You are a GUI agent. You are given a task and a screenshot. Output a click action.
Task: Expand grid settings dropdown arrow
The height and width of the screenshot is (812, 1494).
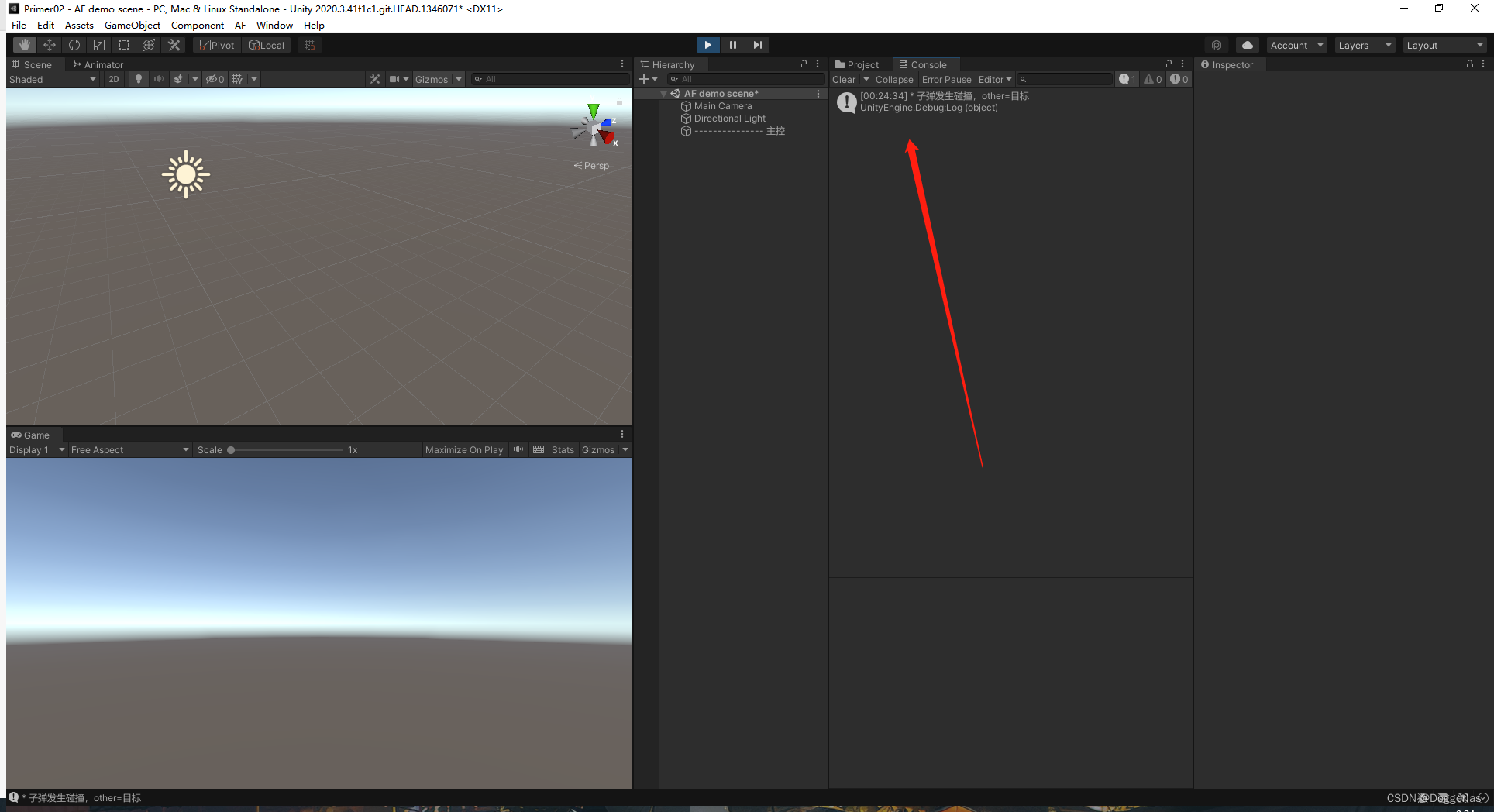(x=254, y=79)
